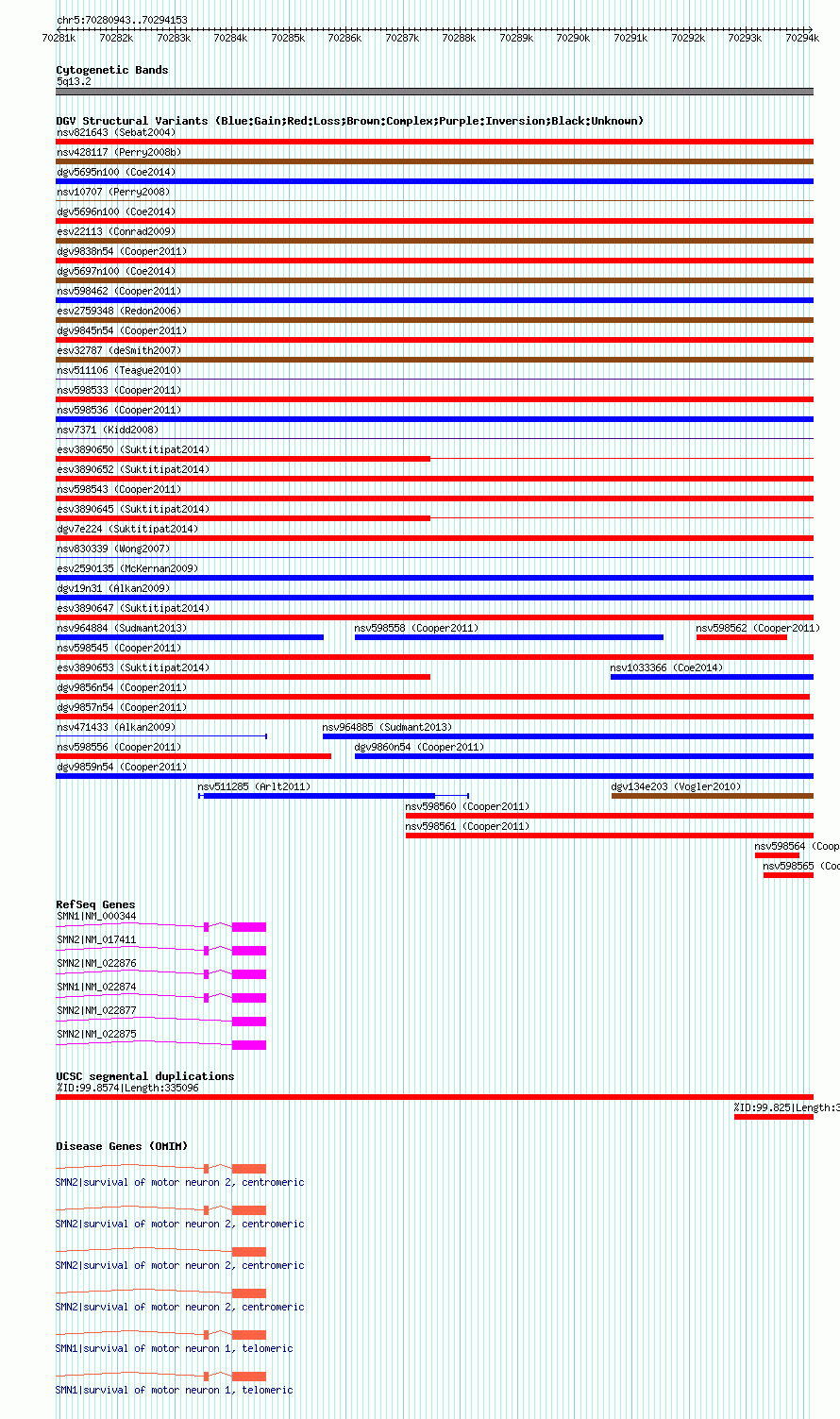Click the brown dgv134e203 (Vogler2010) complex bar
Image resolution: width=840 pixels, height=1419 pixels.
[x=713, y=796]
